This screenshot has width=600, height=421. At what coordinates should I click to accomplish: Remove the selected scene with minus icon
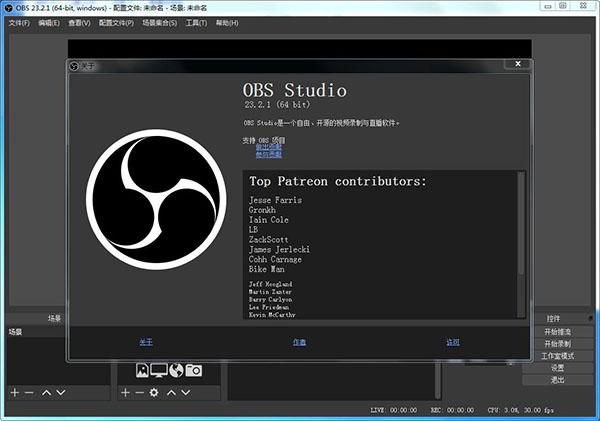[29, 392]
